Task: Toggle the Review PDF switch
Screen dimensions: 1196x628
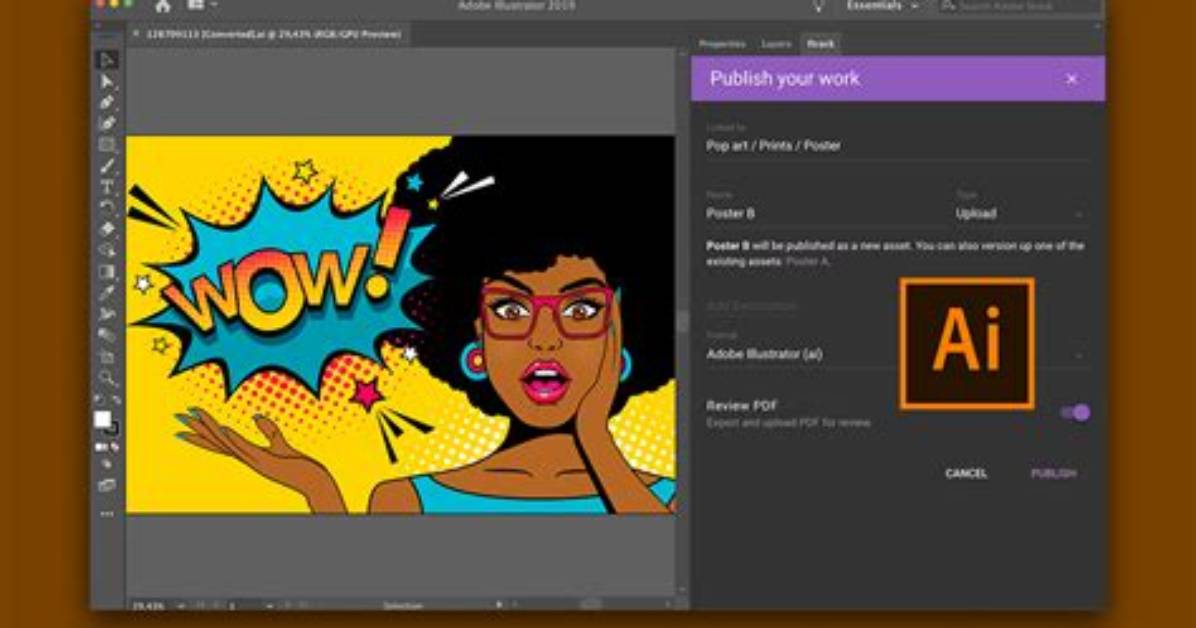Action: pos(1075,413)
